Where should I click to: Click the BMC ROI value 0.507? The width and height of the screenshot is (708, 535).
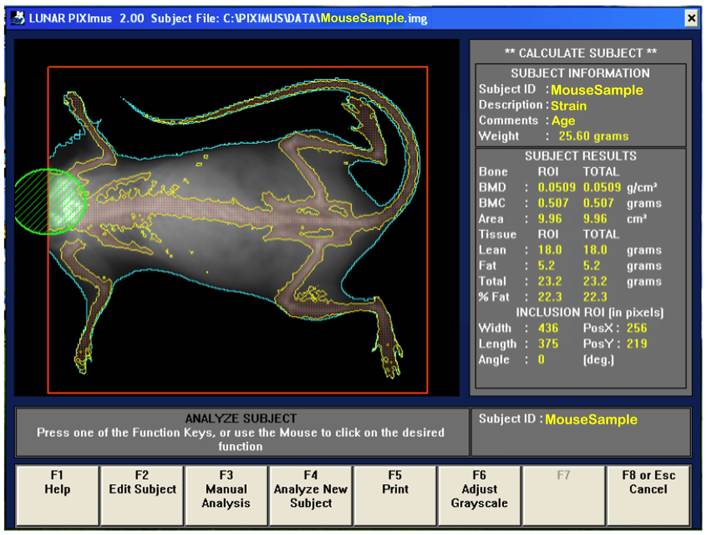553,203
